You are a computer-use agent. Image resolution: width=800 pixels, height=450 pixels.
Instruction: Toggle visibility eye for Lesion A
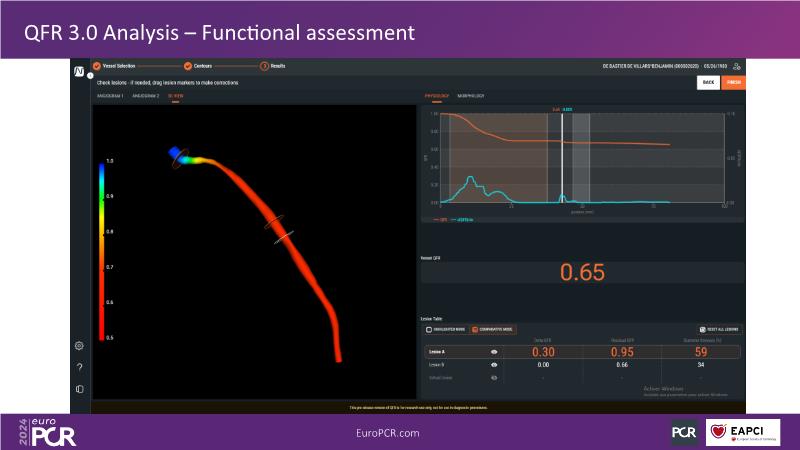pyautogui.click(x=493, y=352)
